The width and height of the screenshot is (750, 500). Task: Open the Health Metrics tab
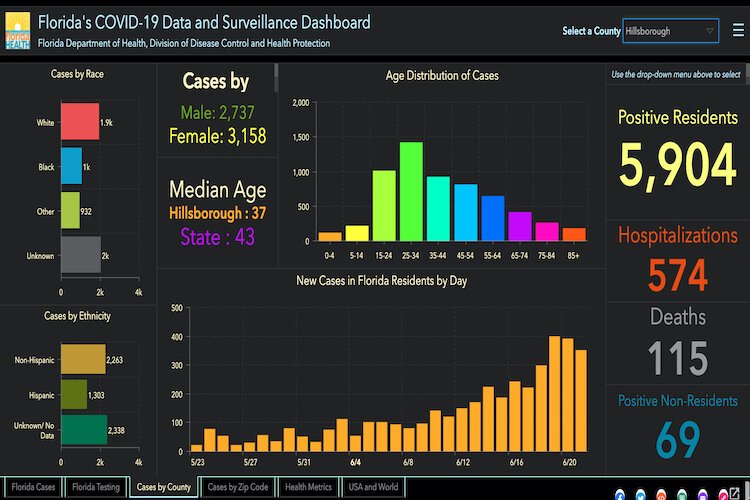[x=308, y=487]
